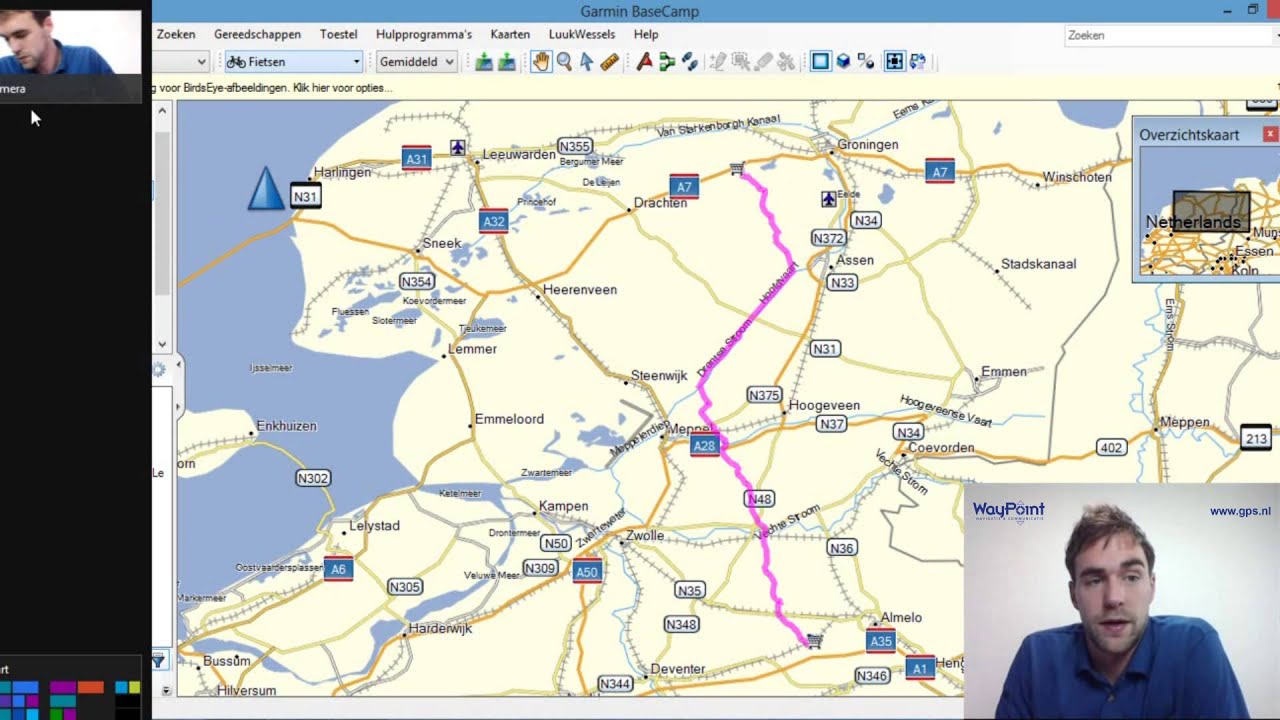The image size is (1280, 720).
Task: Switch to 3D map view cube
Action: pos(843,62)
